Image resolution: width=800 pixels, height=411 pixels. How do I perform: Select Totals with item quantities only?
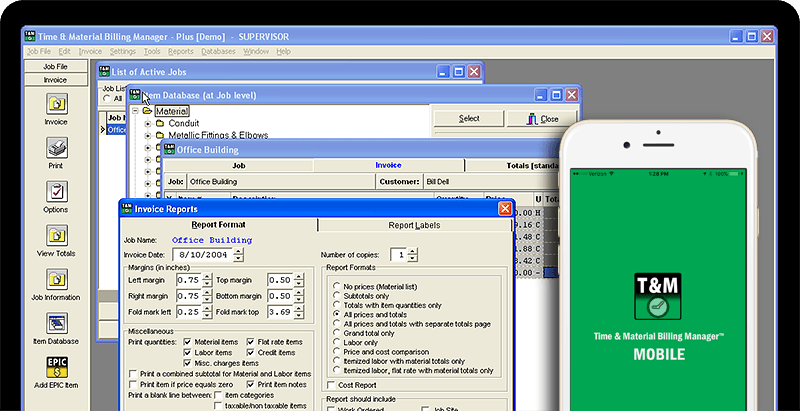336,305
